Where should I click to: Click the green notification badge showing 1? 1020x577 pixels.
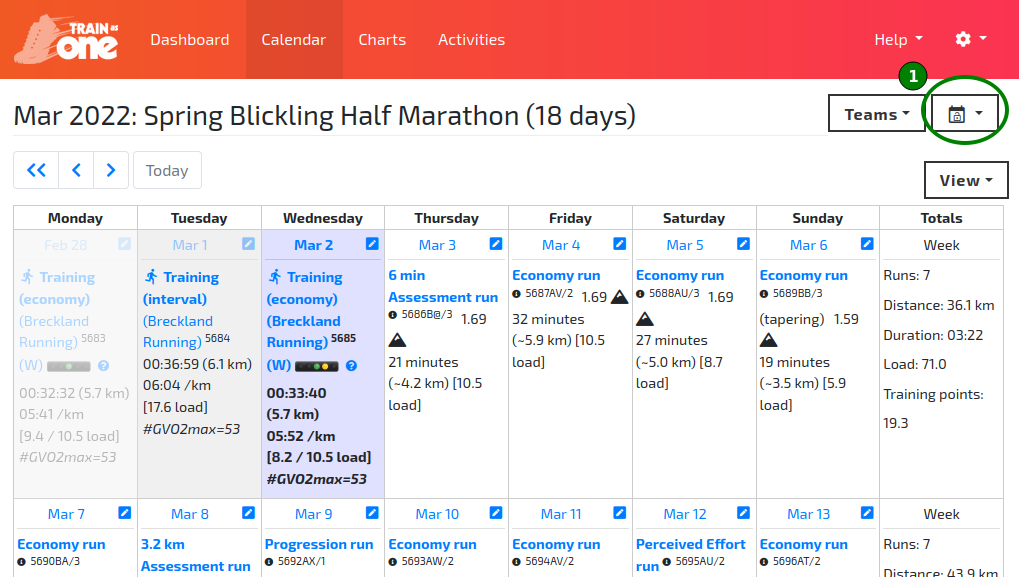(913, 76)
